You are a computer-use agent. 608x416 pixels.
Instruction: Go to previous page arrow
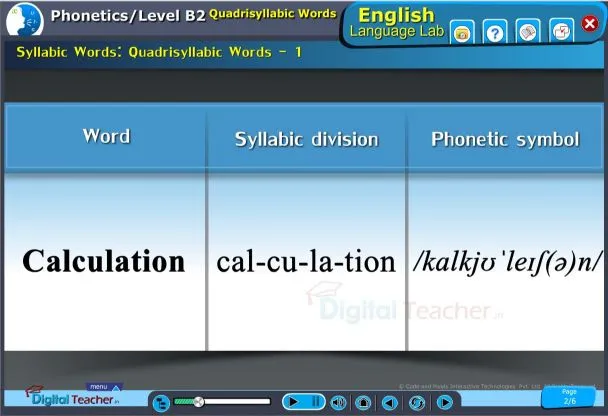click(x=390, y=403)
